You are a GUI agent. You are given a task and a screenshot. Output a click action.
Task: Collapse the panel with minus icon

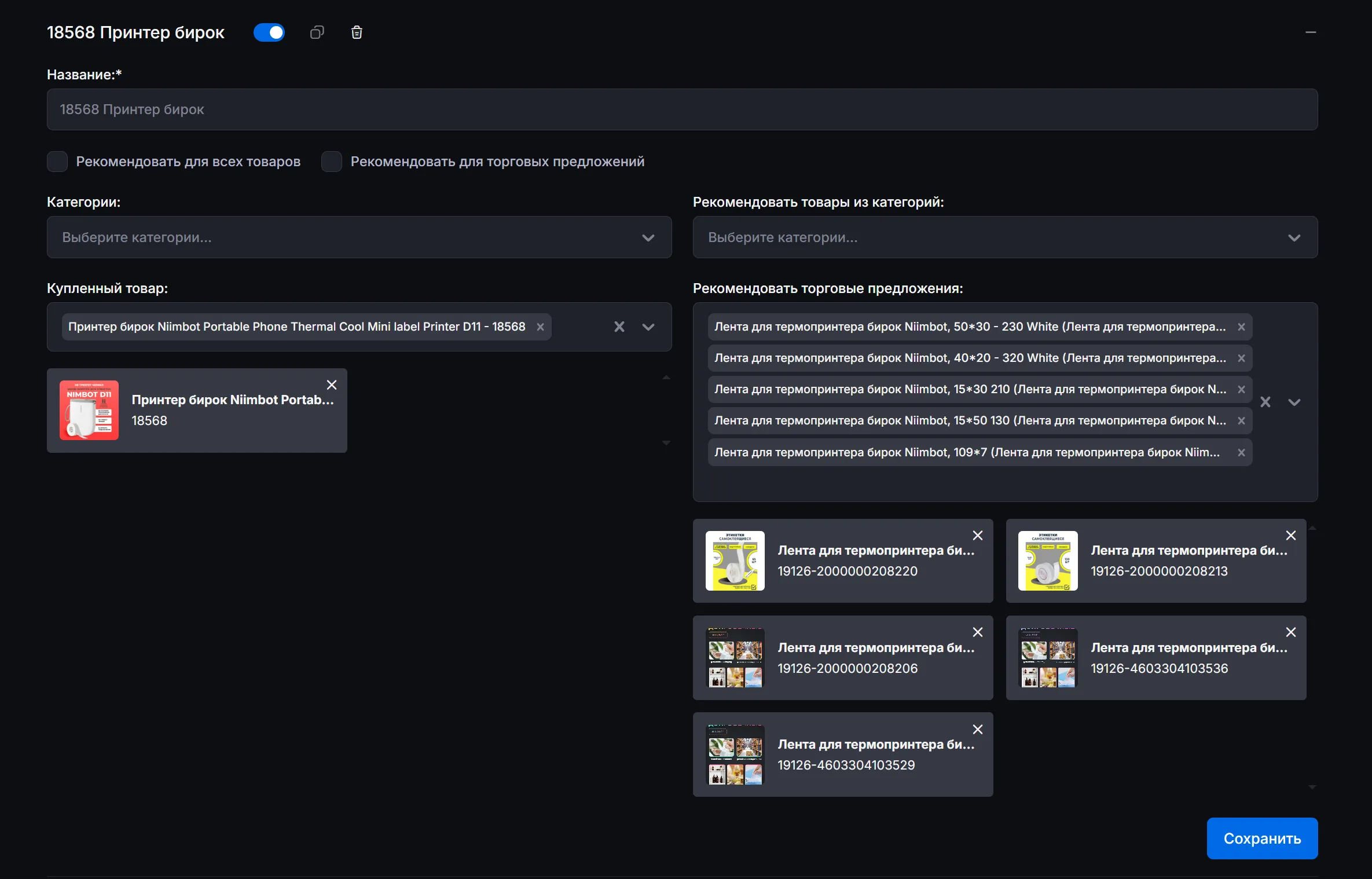(x=1311, y=32)
